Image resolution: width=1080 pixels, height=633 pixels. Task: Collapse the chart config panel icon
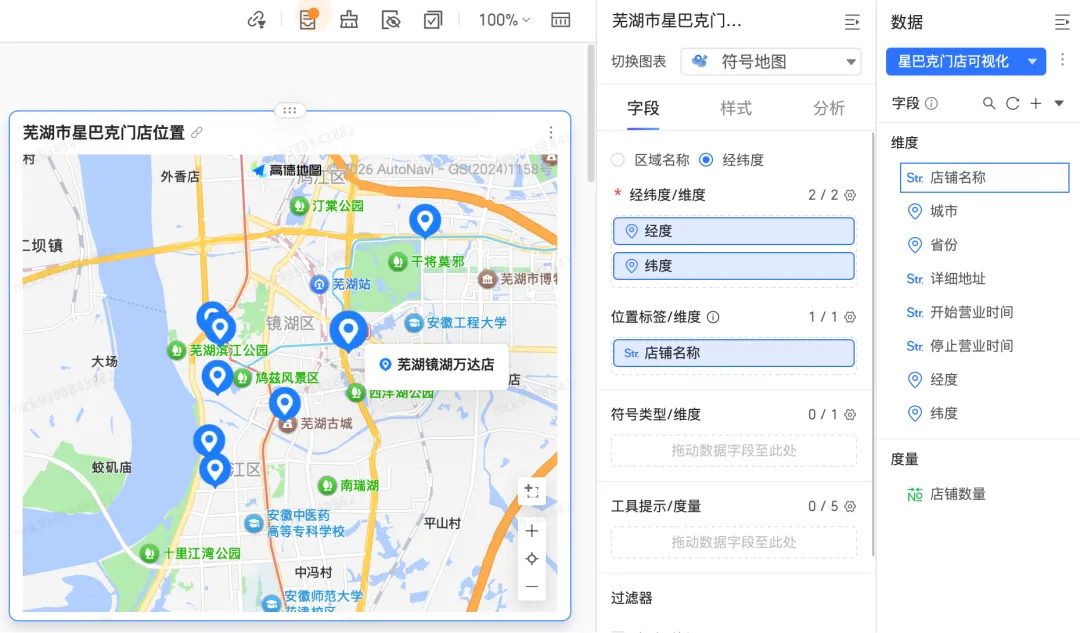[852, 22]
